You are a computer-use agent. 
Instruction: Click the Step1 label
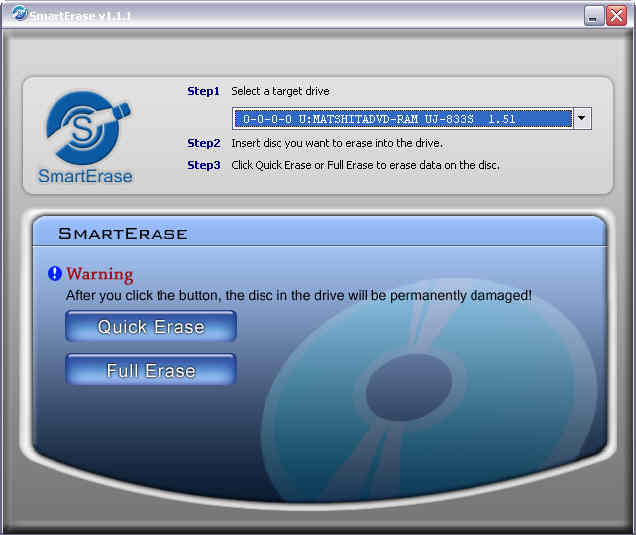(203, 91)
